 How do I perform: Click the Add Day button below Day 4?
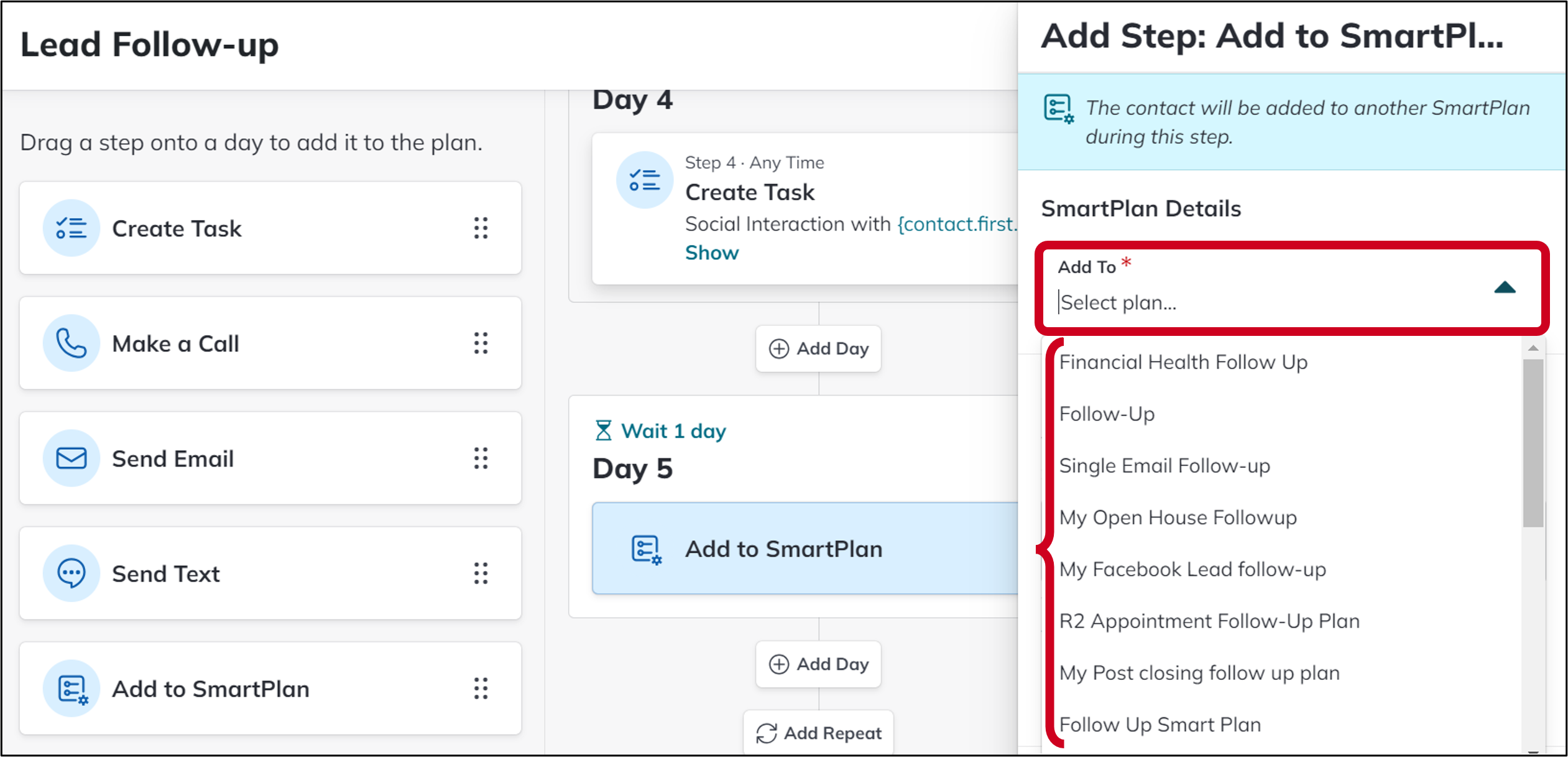click(x=818, y=348)
